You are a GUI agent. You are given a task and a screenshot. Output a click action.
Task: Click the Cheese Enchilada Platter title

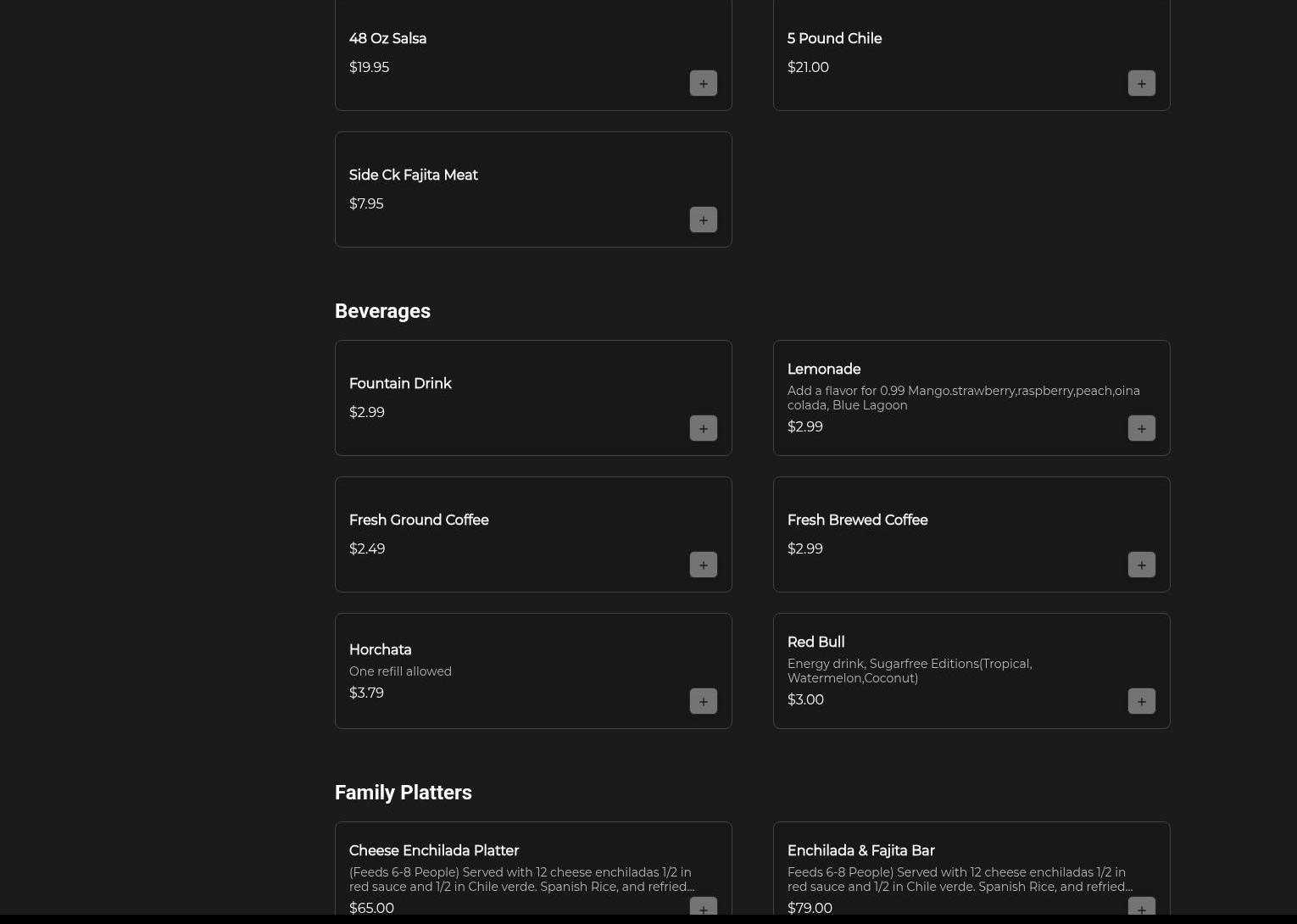coord(433,850)
